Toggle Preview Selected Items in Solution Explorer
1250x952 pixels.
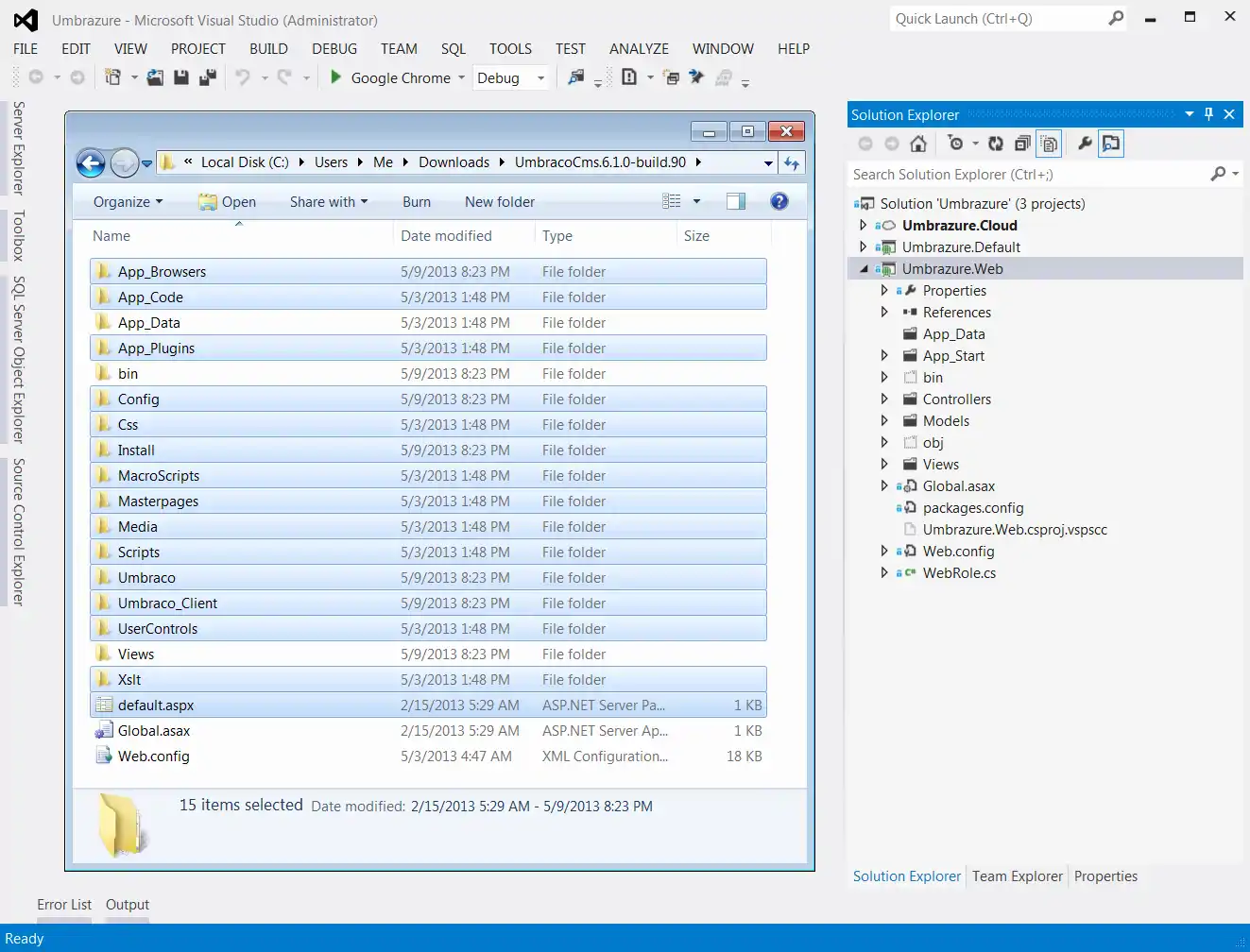coord(1111,144)
